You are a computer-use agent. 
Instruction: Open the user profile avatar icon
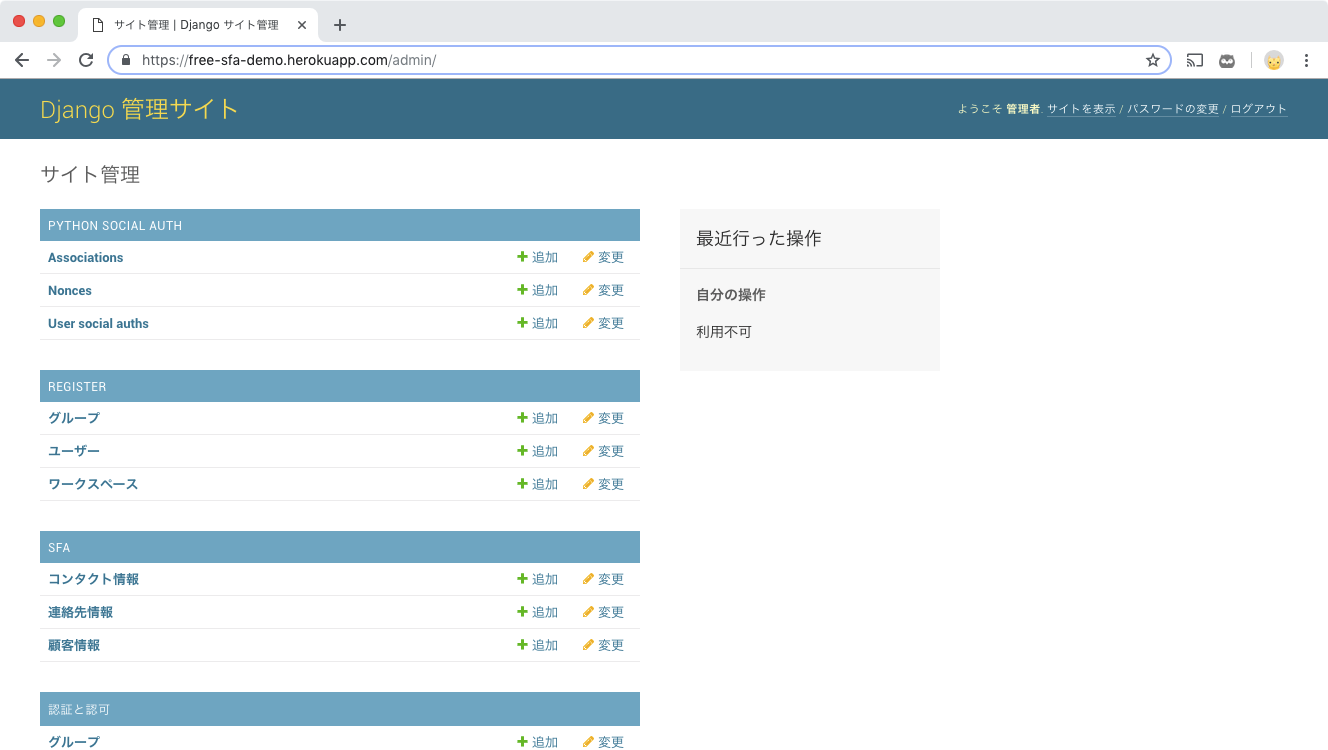pyautogui.click(x=1273, y=60)
